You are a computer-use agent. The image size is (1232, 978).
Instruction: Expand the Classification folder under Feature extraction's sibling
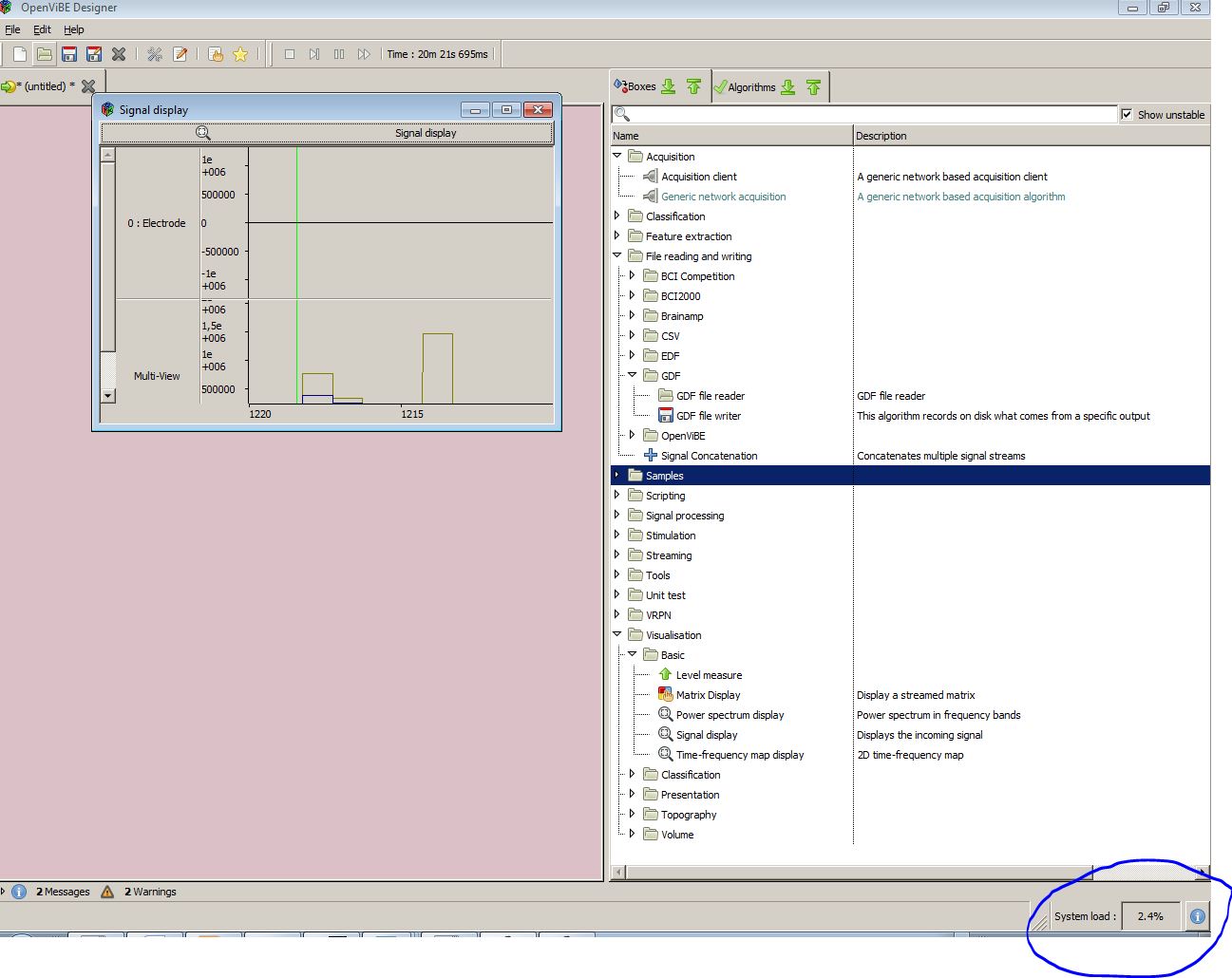617,216
